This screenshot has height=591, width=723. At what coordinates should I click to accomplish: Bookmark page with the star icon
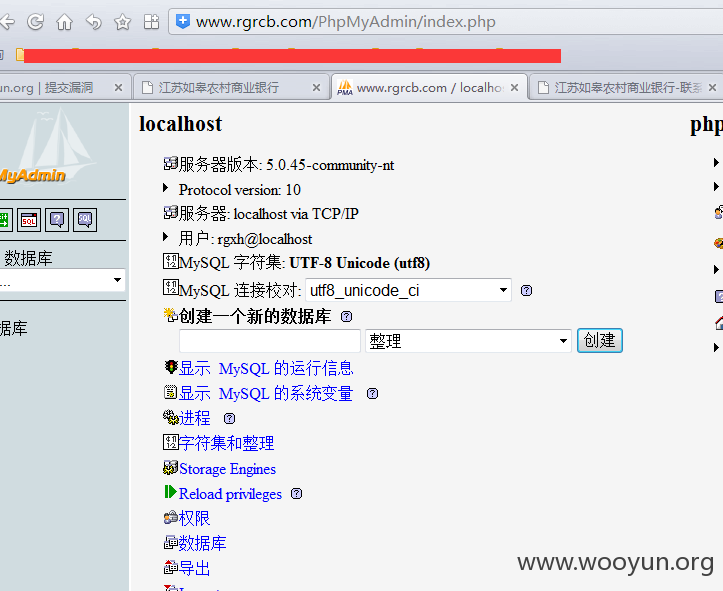point(123,22)
